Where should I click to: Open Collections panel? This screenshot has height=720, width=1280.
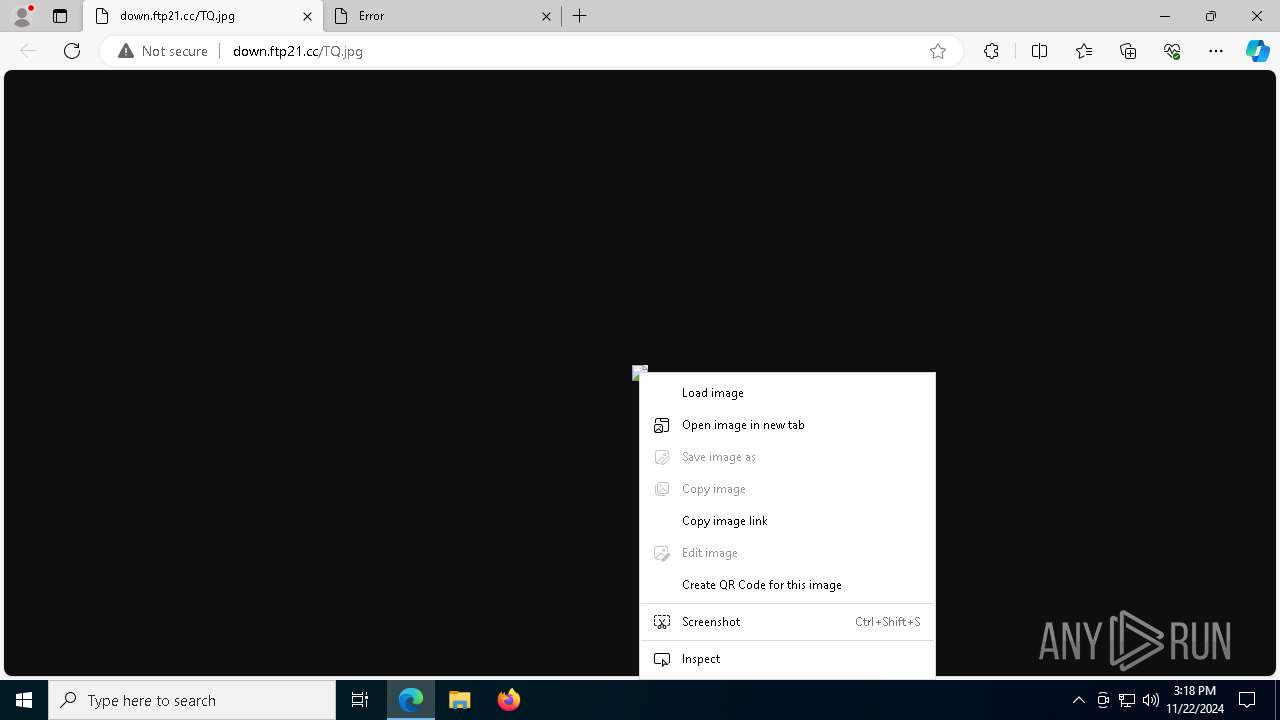pyautogui.click(x=1128, y=51)
